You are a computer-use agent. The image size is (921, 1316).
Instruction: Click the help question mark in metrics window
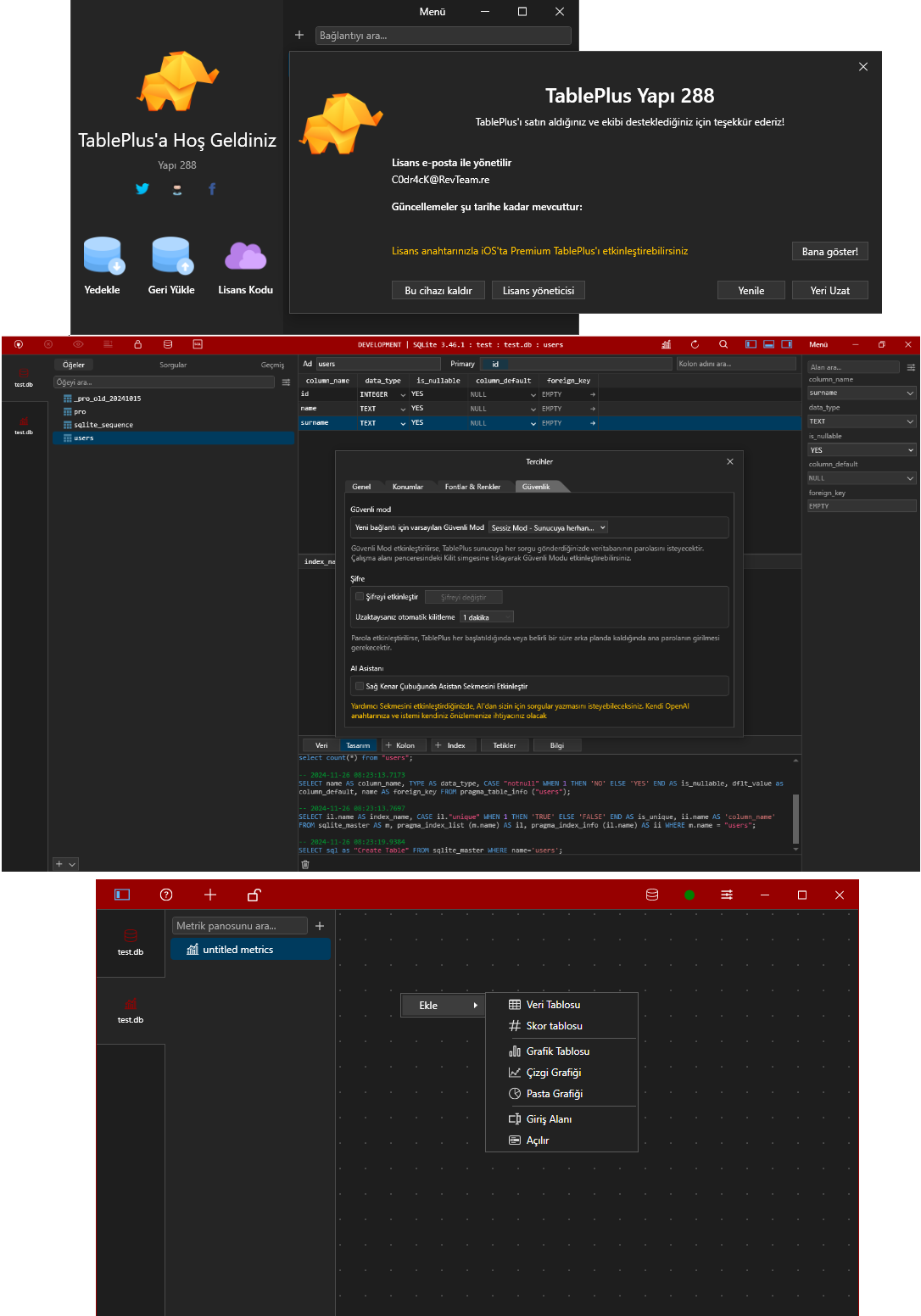click(166, 895)
